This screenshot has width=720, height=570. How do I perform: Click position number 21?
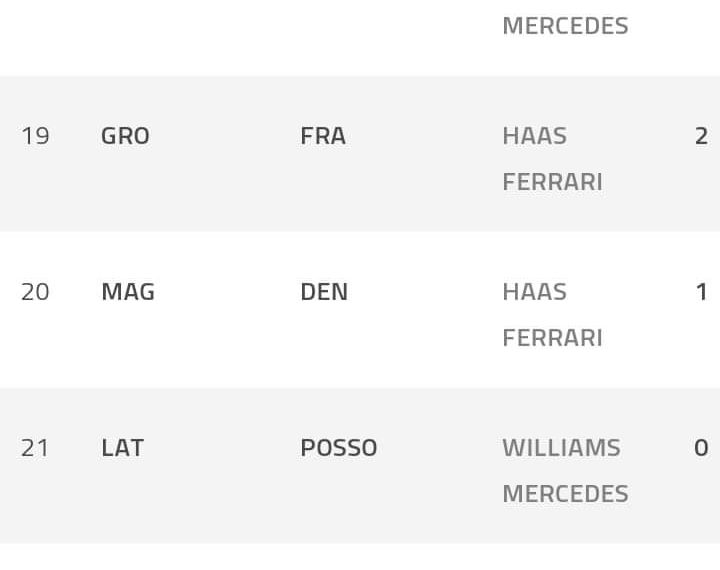[35, 448]
